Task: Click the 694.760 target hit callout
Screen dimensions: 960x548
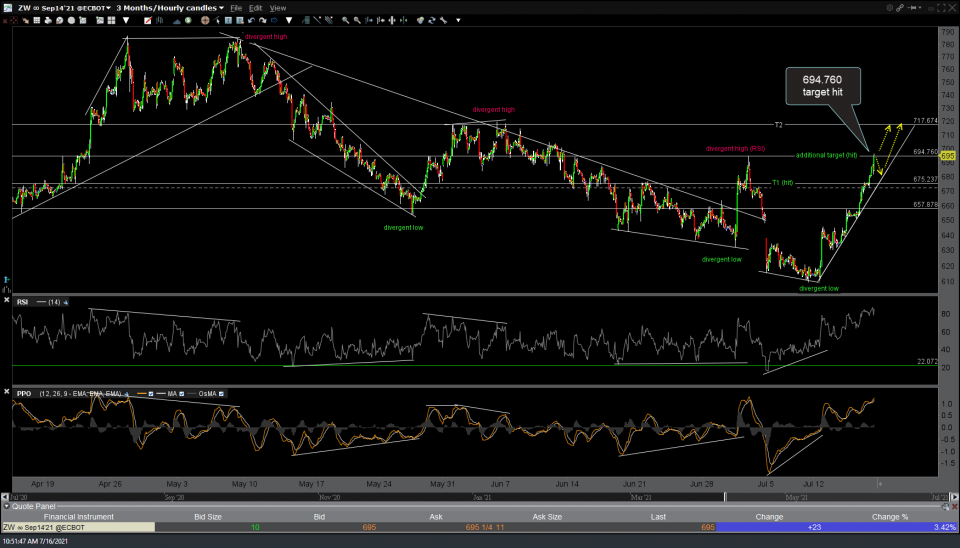Action: 821,85
